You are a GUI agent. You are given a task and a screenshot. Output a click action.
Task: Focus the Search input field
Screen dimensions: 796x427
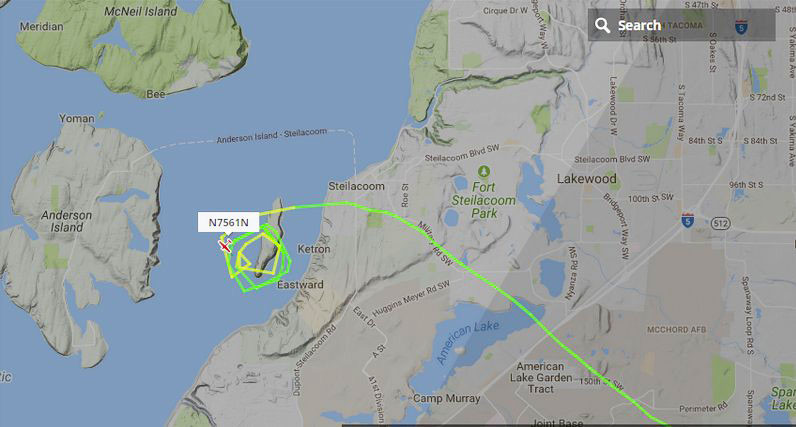tap(681, 25)
